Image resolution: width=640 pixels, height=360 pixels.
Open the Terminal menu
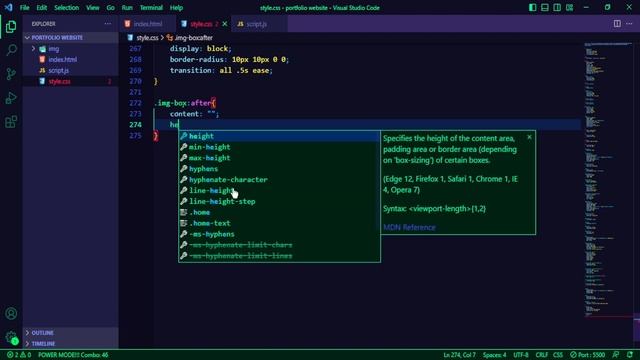pos(151,8)
